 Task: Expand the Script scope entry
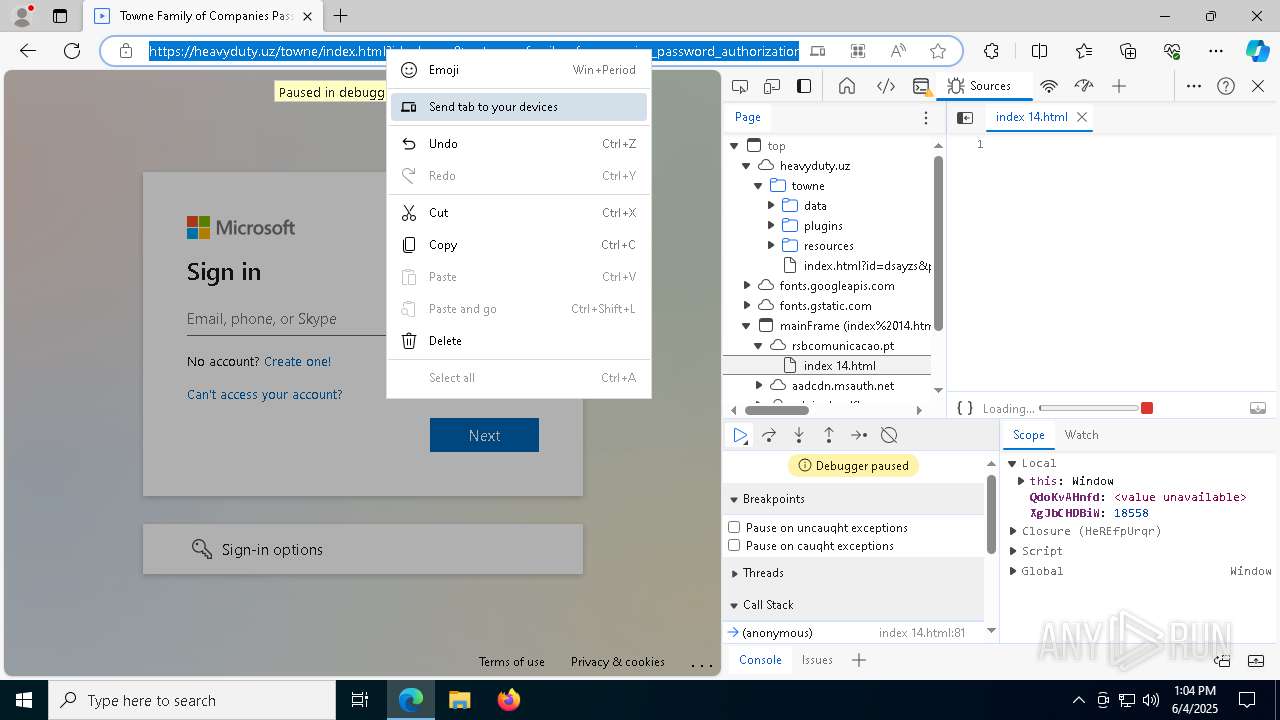1013,551
